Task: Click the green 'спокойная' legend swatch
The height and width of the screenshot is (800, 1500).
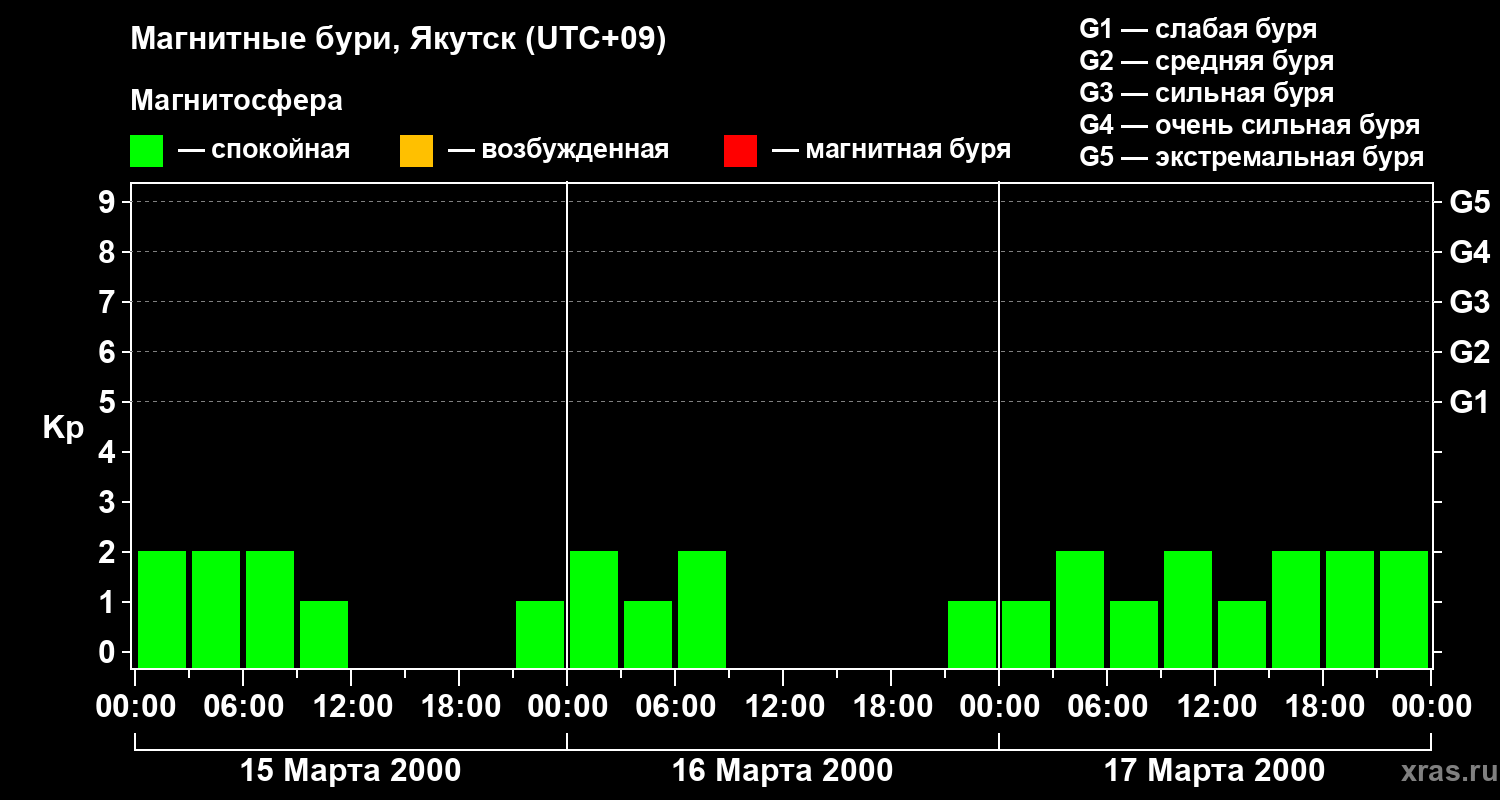Action: tap(146, 151)
